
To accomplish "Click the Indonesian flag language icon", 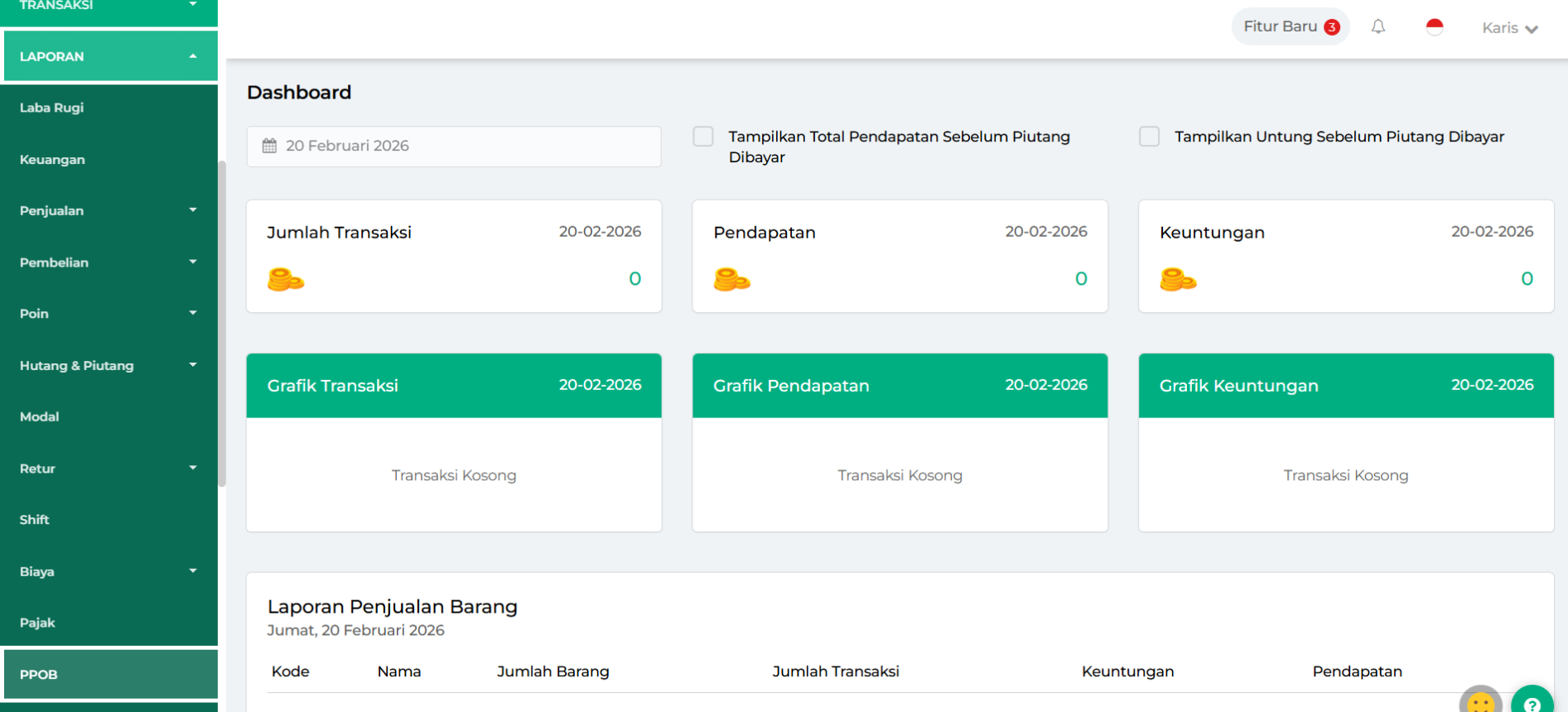I will point(1435,27).
